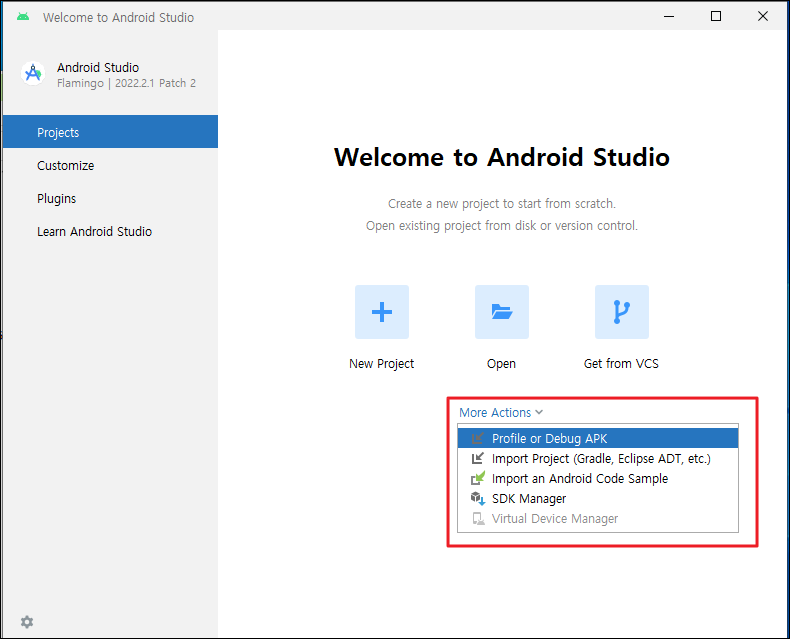This screenshot has height=639, width=790.
Task: Click the Get from VCS branch icon
Action: click(621, 312)
